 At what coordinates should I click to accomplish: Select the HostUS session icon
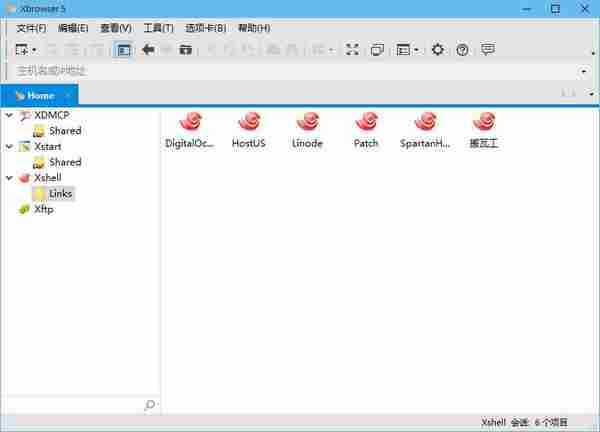(x=248, y=123)
